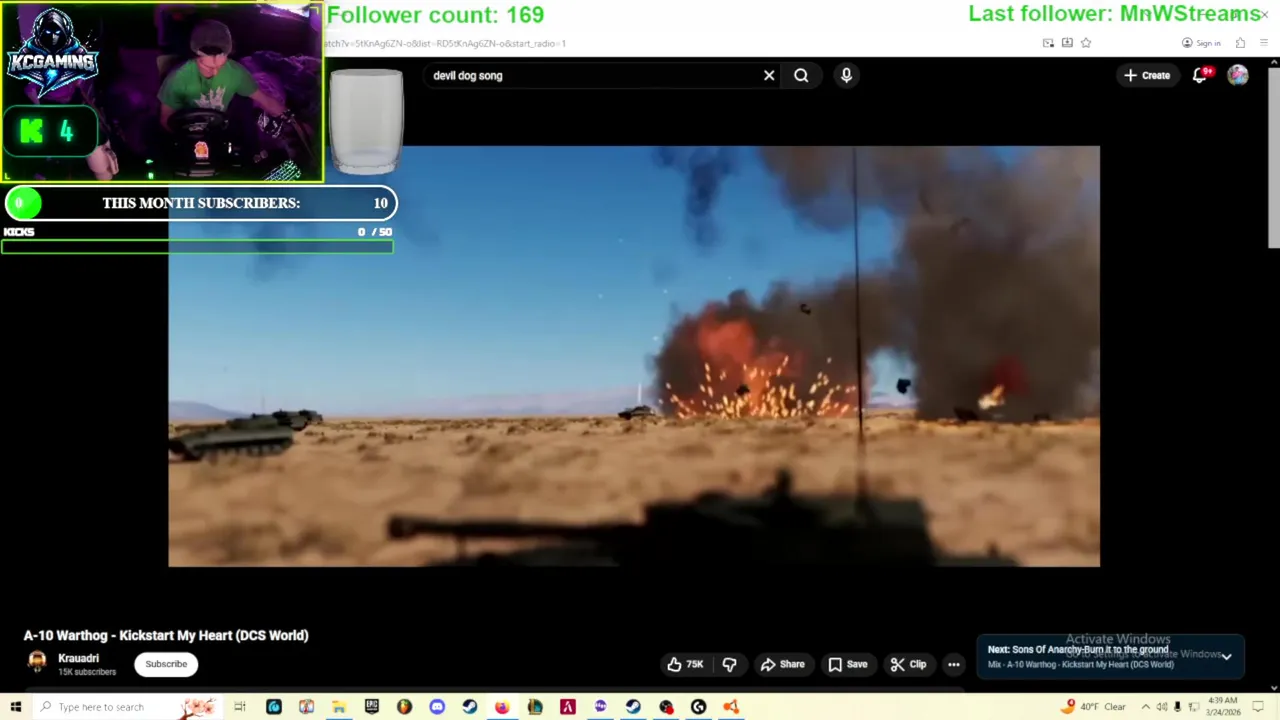This screenshot has height=720, width=1280.
Task: Open the OBS Studio taskbar icon
Action: click(x=666, y=707)
